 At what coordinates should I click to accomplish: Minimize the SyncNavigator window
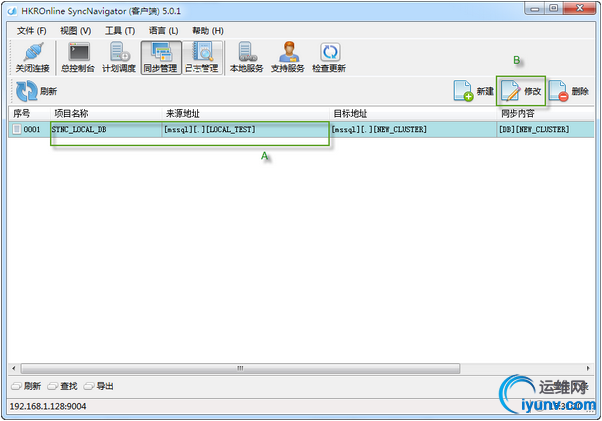[x=535, y=8]
